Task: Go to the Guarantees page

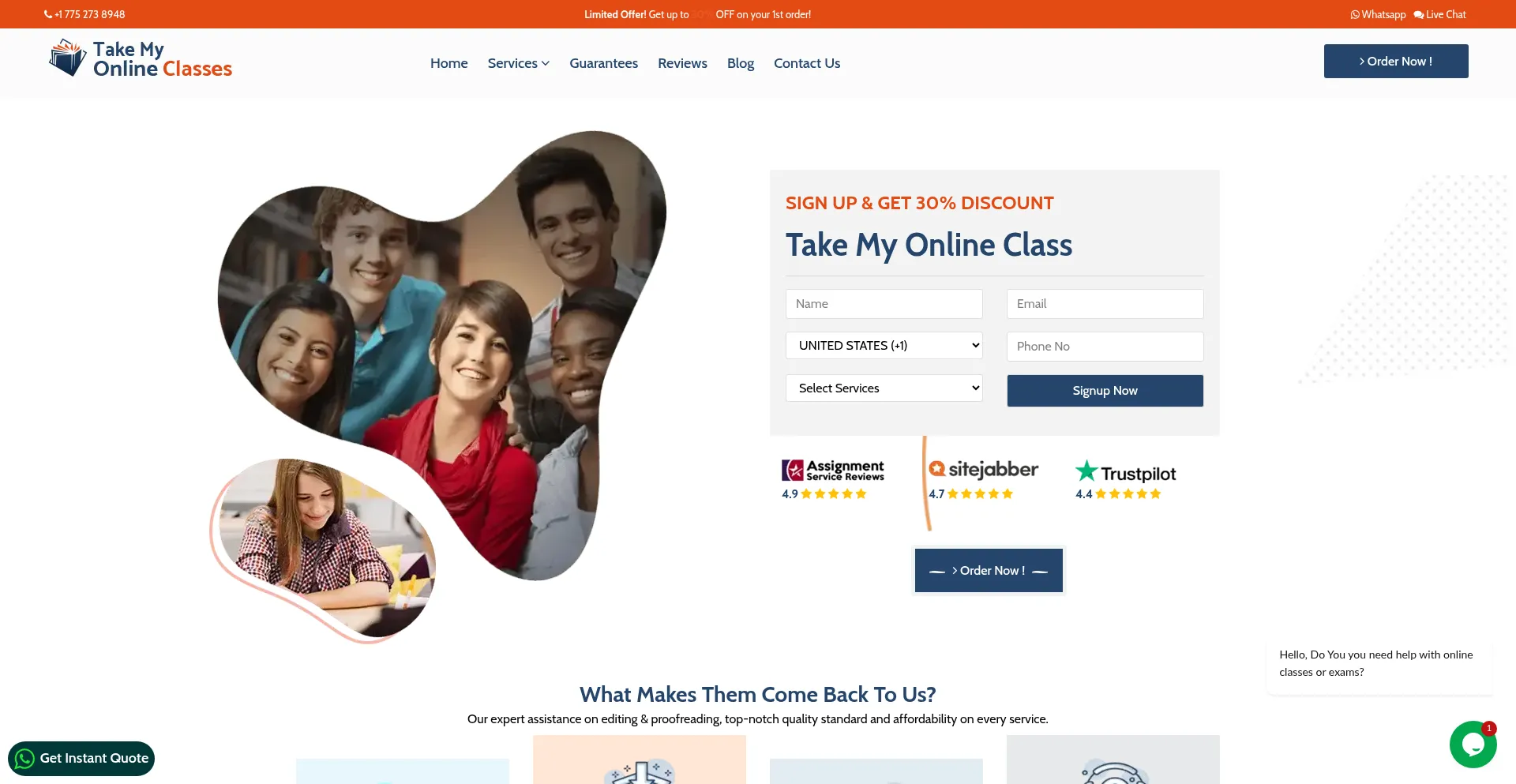Action: (603, 63)
